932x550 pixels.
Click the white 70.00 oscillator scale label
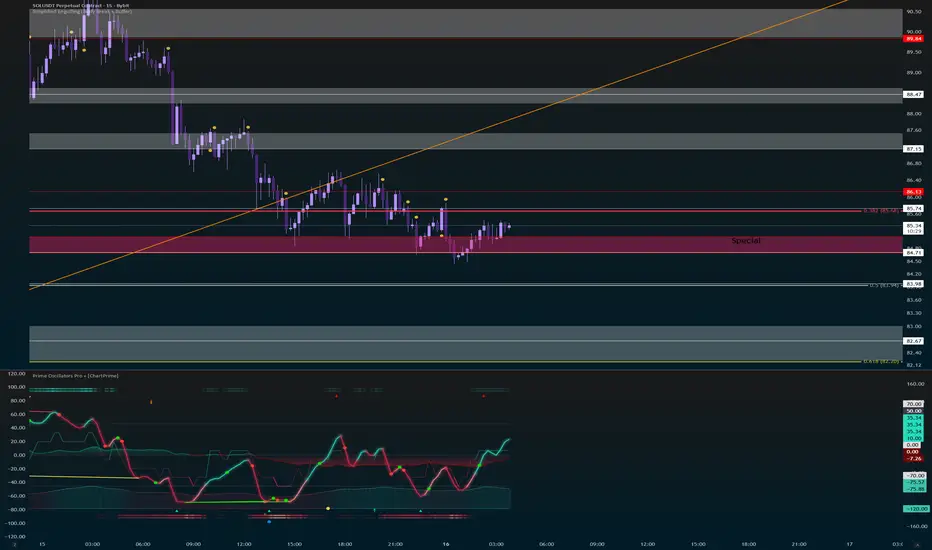(x=913, y=404)
